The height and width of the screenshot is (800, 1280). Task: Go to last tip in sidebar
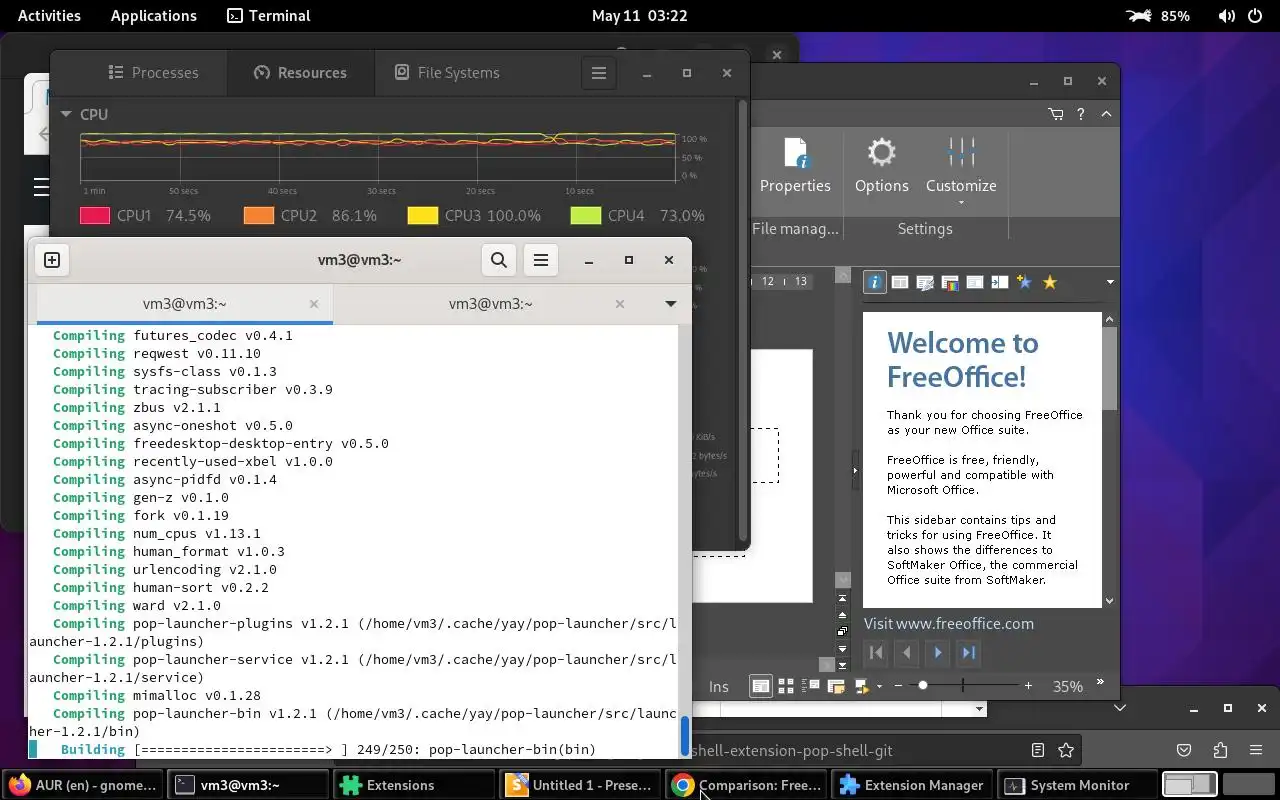969,652
